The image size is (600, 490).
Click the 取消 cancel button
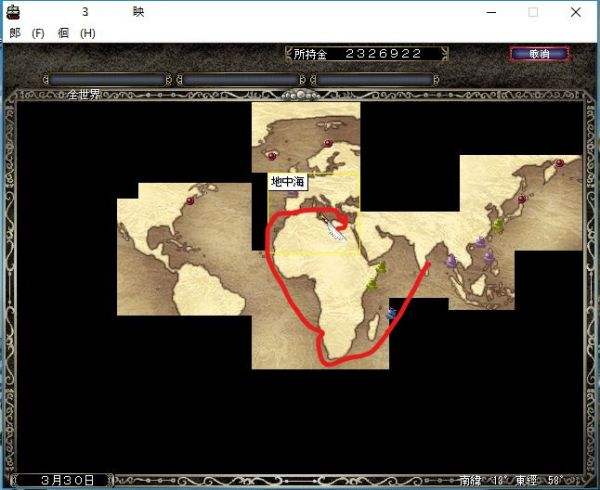point(539,53)
